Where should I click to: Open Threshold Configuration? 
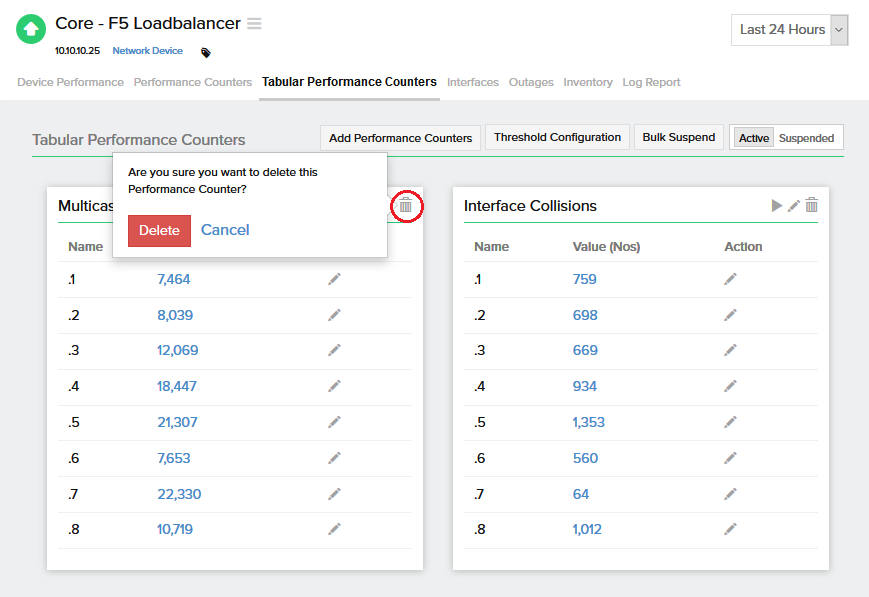tap(557, 137)
